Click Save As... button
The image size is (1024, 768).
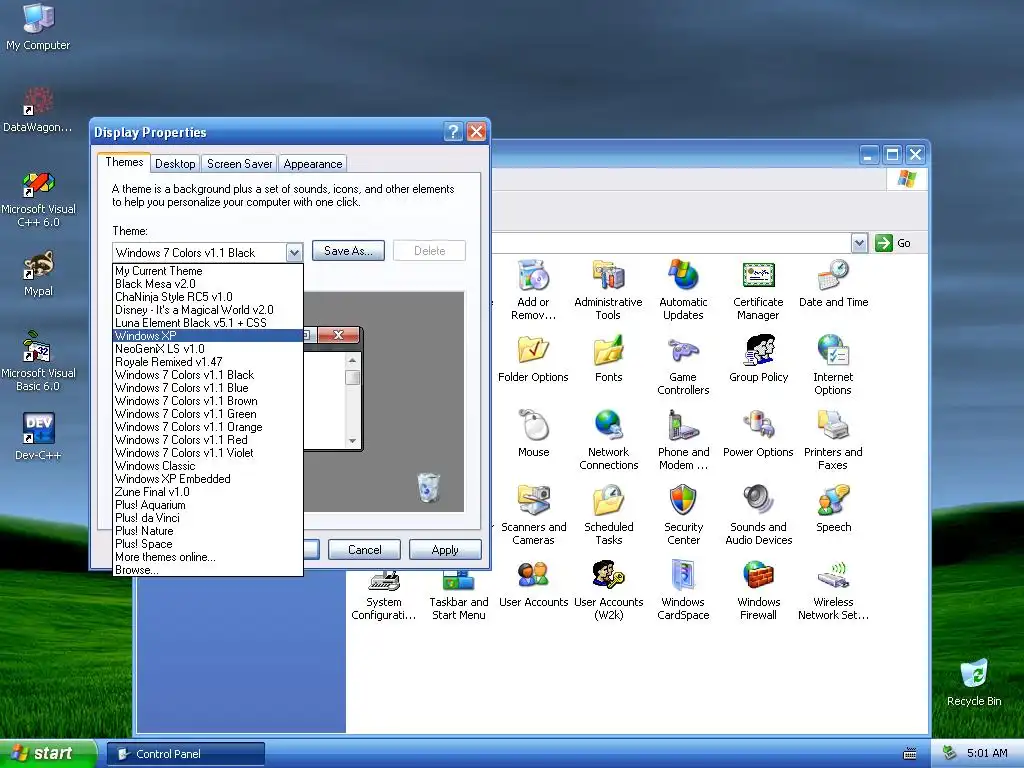348,251
